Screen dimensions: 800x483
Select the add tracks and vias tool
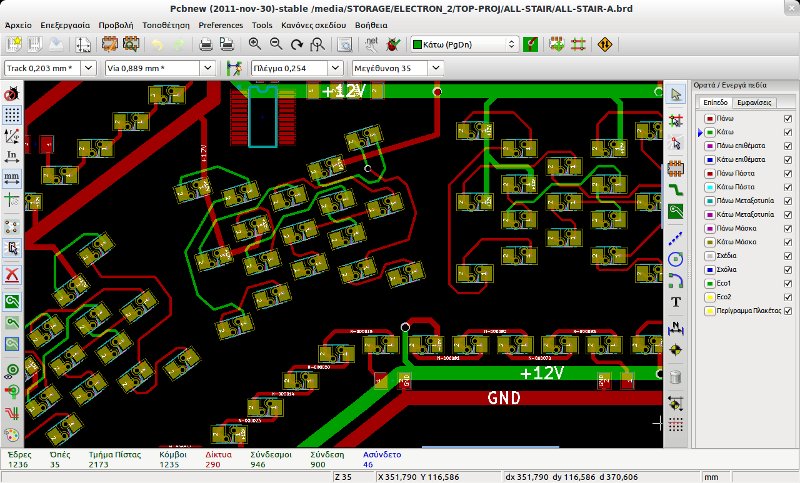click(x=676, y=188)
